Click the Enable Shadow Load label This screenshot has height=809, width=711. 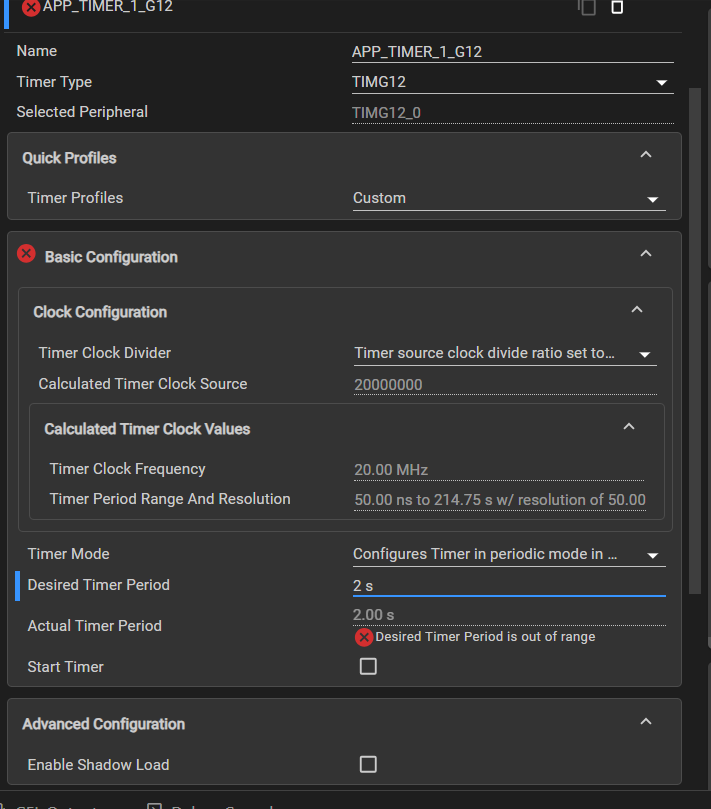tap(99, 765)
